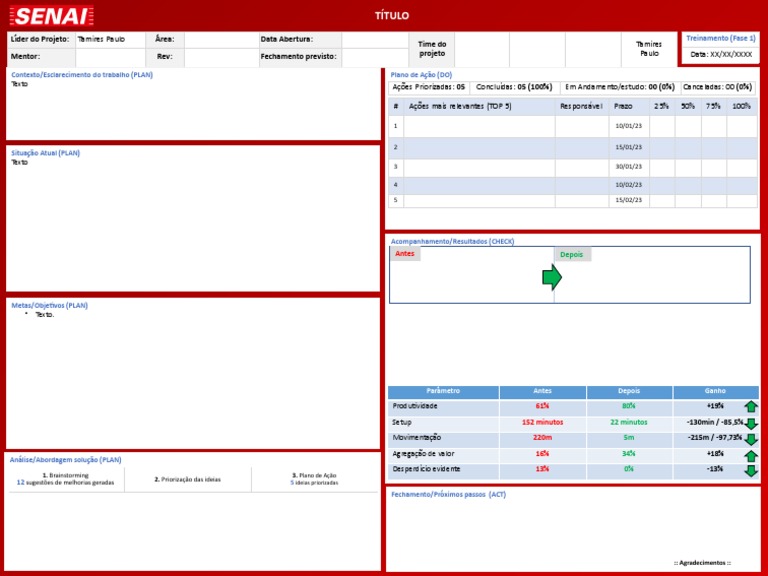This screenshot has height=576, width=768.
Task: Click the Agradecimentos text at the bottom
Action: pyautogui.click(x=702, y=563)
